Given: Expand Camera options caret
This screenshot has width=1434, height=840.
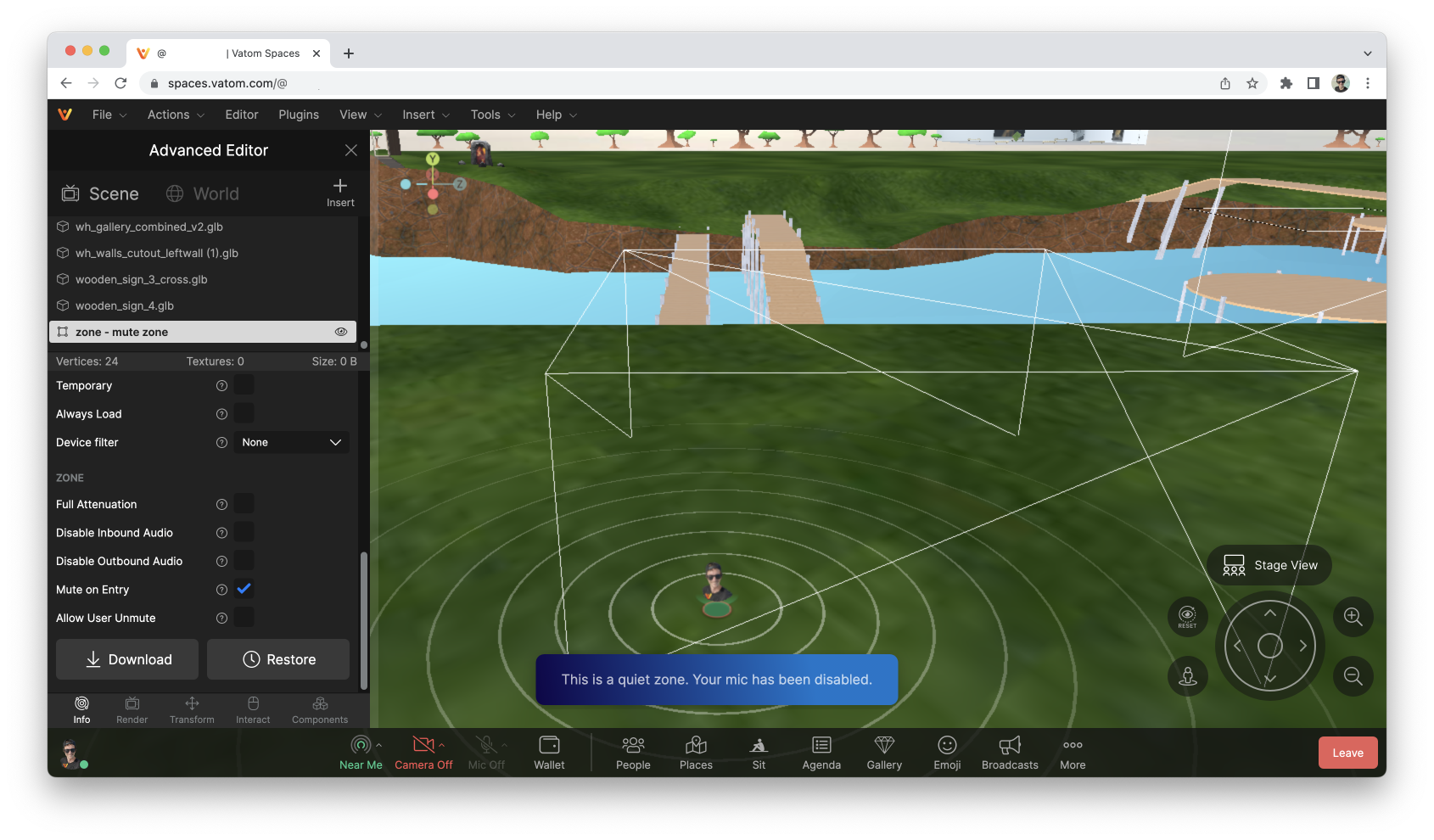Looking at the screenshot, I should coord(441,745).
